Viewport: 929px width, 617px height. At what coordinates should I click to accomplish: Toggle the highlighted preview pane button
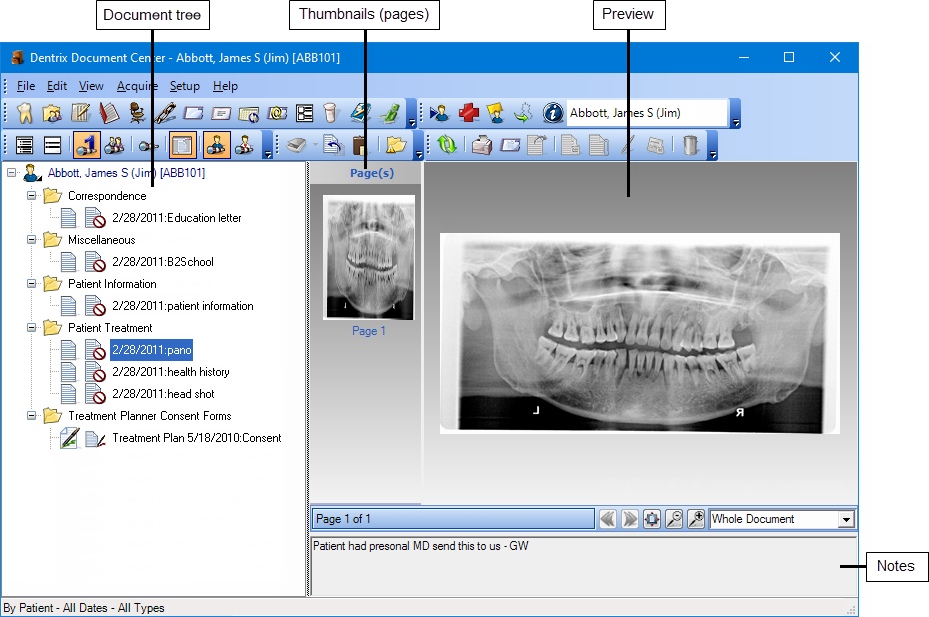(182, 146)
